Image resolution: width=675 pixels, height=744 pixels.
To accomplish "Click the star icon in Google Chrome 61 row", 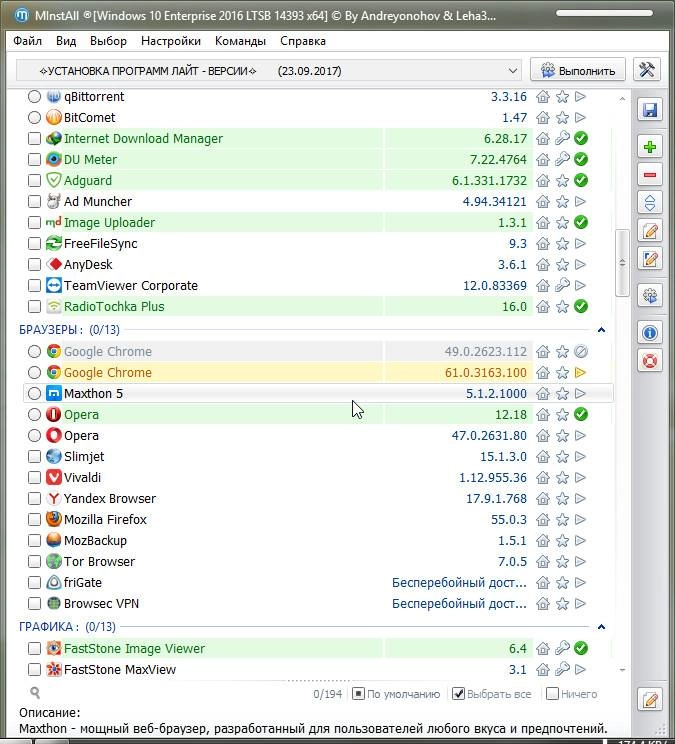I will click(562, 373).
